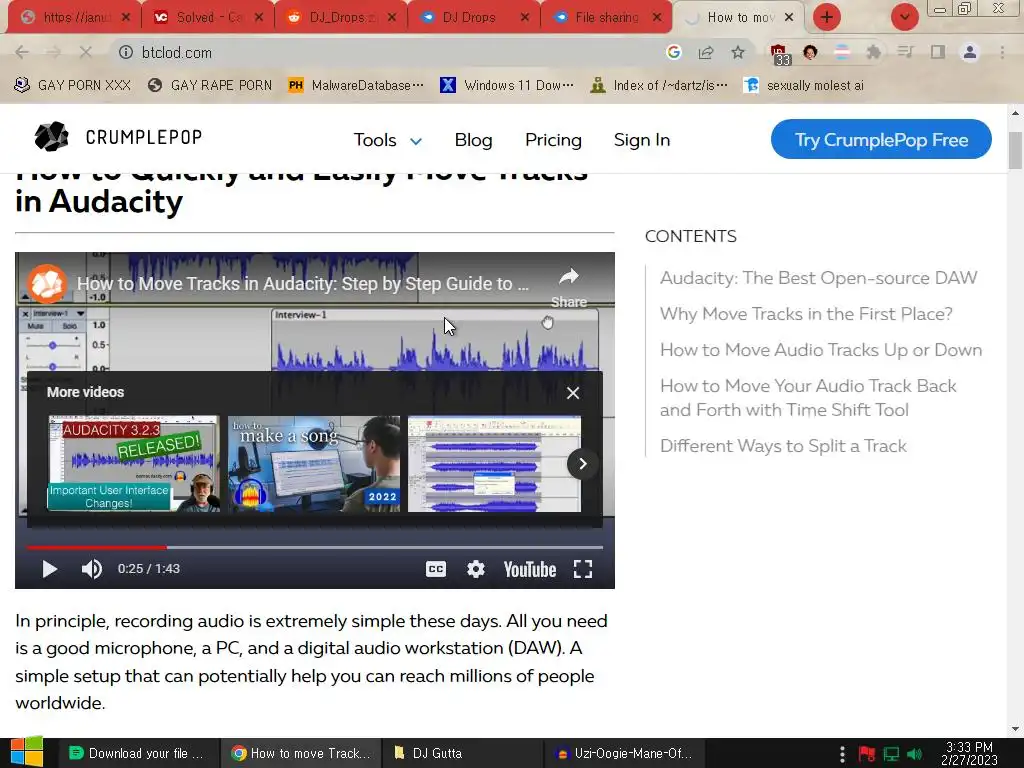The image size is (1024, 768).
Task: Open the extension with 33 badge
Action: click(779, 54)
